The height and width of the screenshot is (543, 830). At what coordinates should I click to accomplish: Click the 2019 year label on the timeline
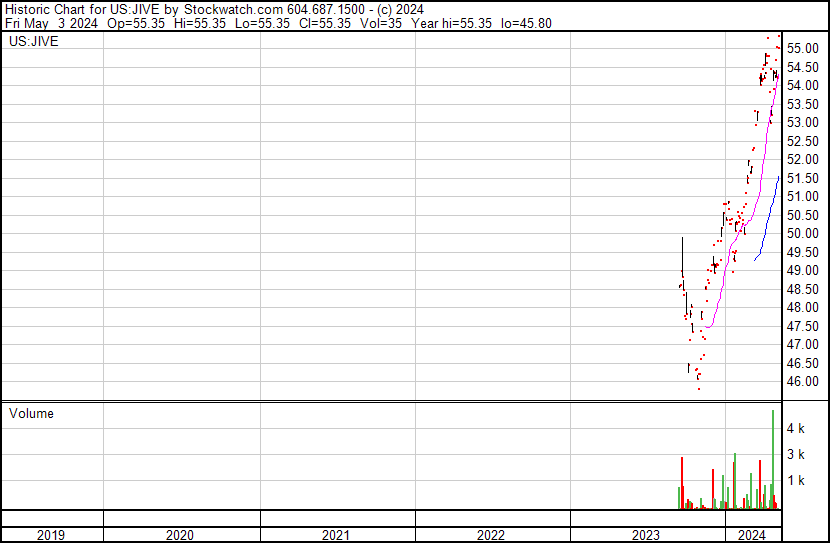coord(51,535)
